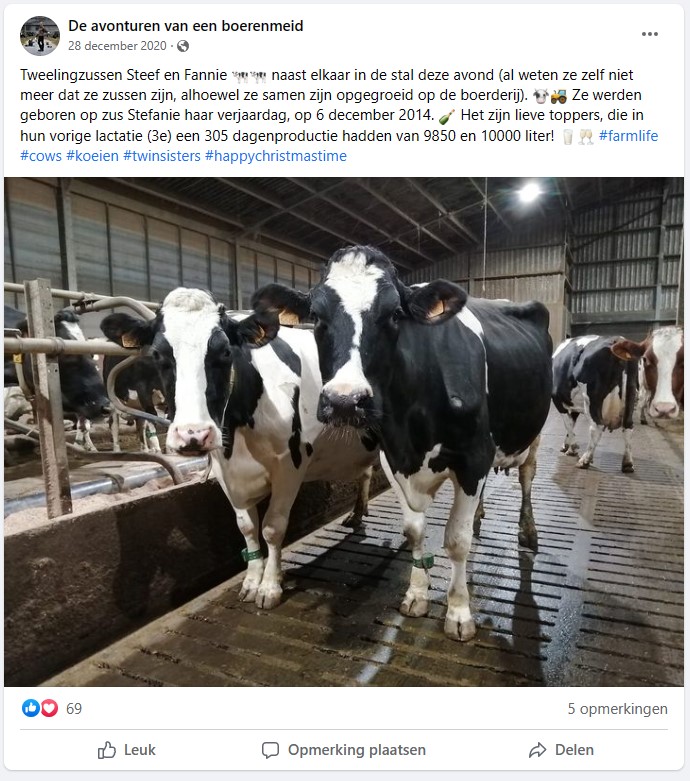Follow the #cows hashtag
Image resolution: width=690 pixels, height=781 pixels.
(x=41, y=156)
